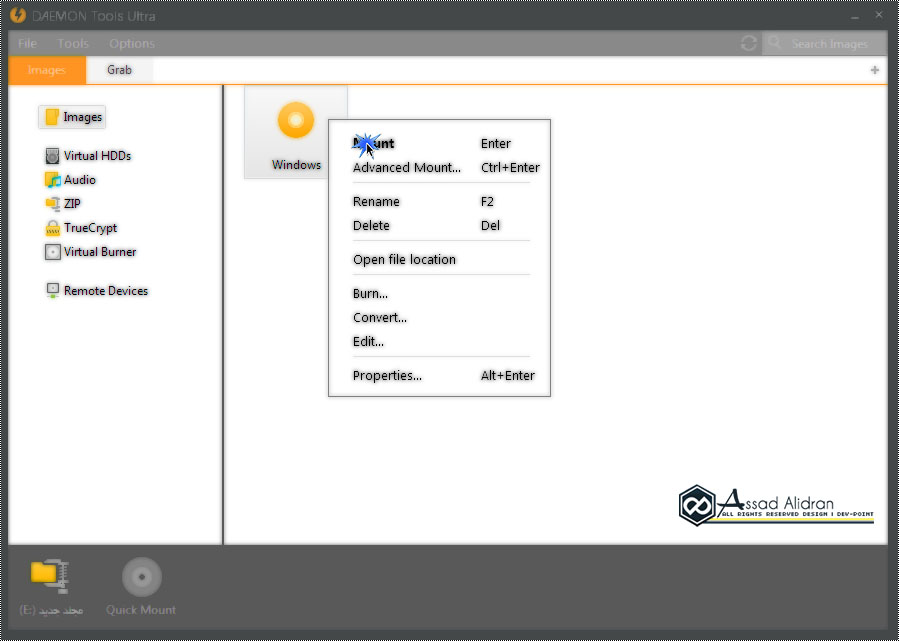Click the (E:) drive label text
899x641 pixels.
pyautogui.click(x=51, y=610)
